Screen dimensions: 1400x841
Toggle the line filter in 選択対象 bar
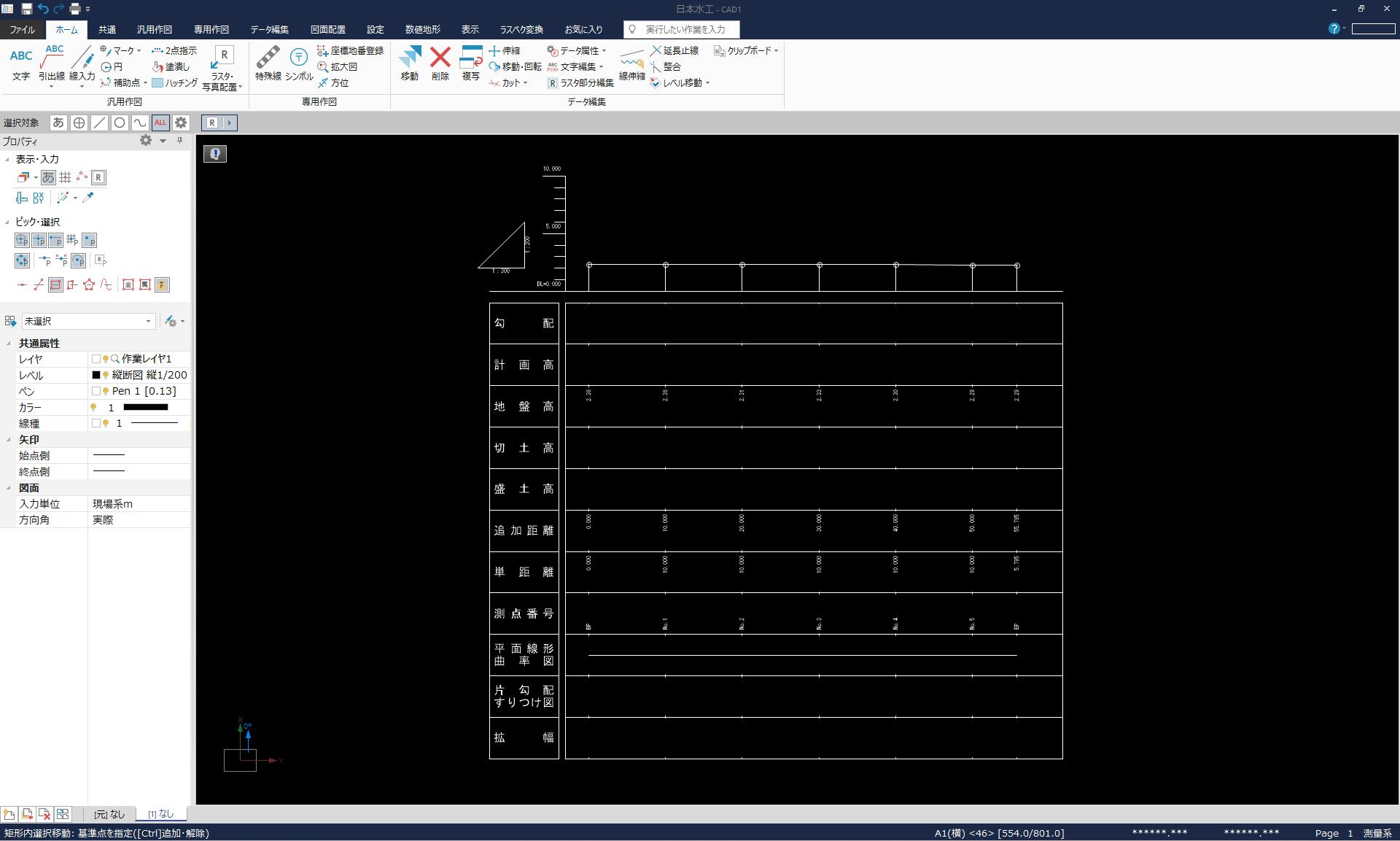coord(99,123)
